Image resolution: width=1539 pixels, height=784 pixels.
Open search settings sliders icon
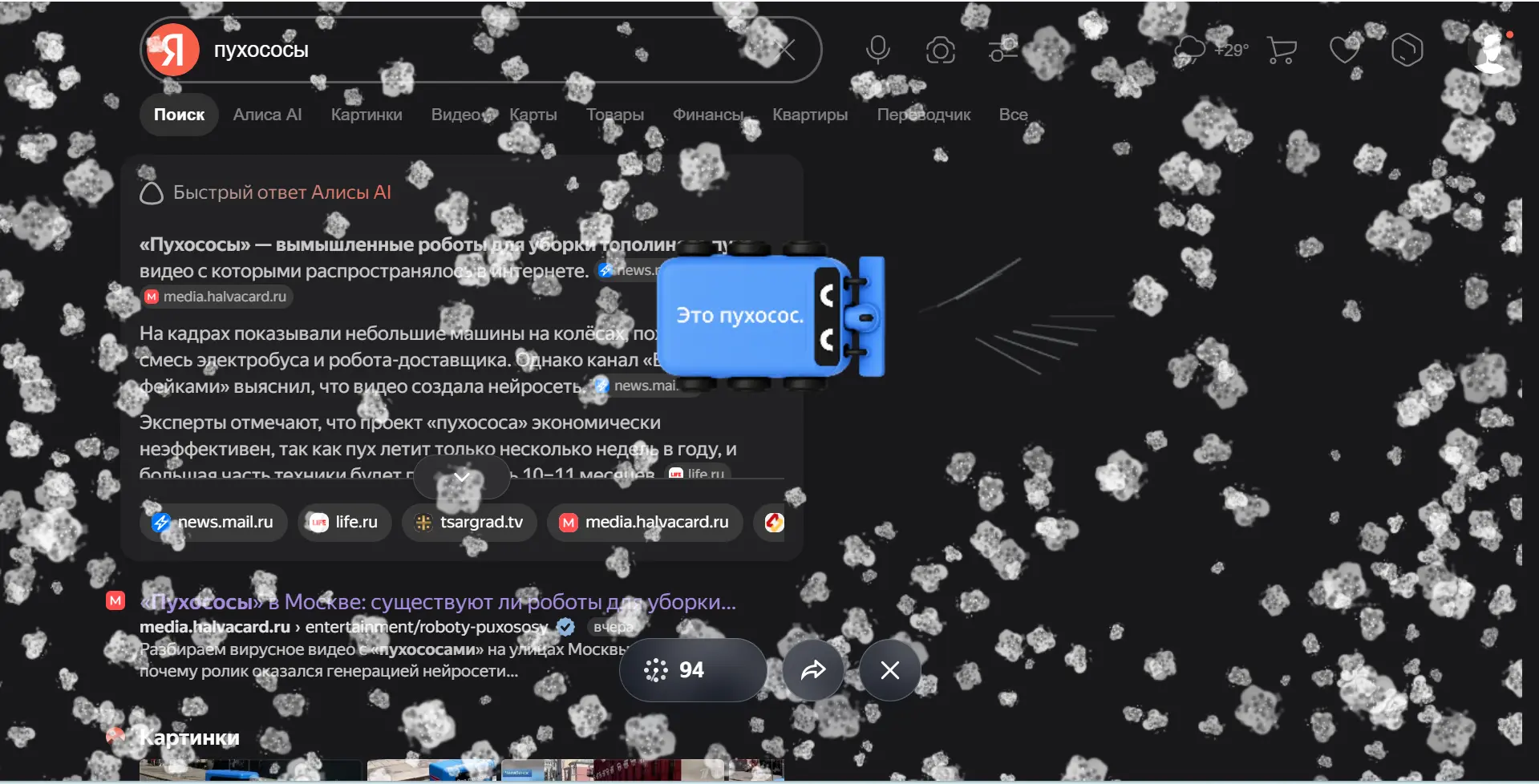(1002, 50)
